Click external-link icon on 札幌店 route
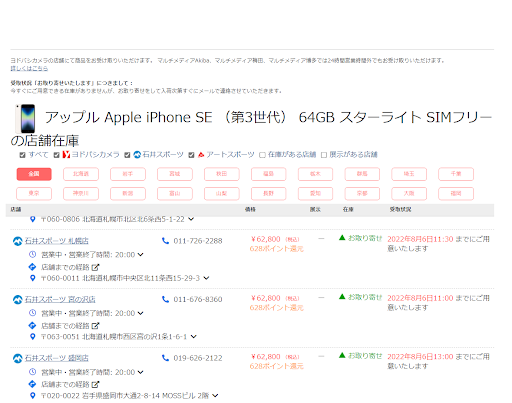Screen dimensions: 512x403 (95, 267)
